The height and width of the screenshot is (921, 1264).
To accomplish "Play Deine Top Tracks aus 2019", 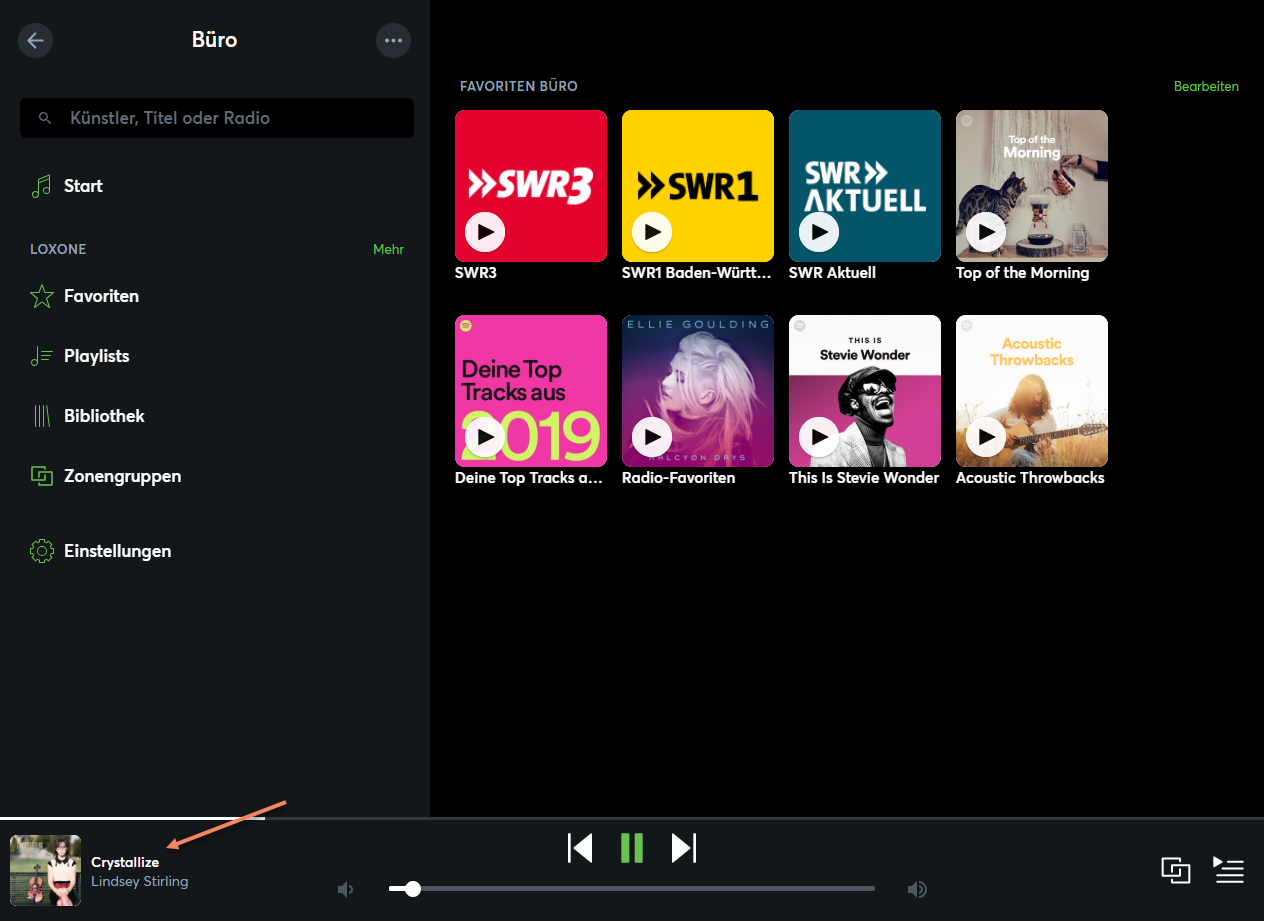I will pos(485,437).
